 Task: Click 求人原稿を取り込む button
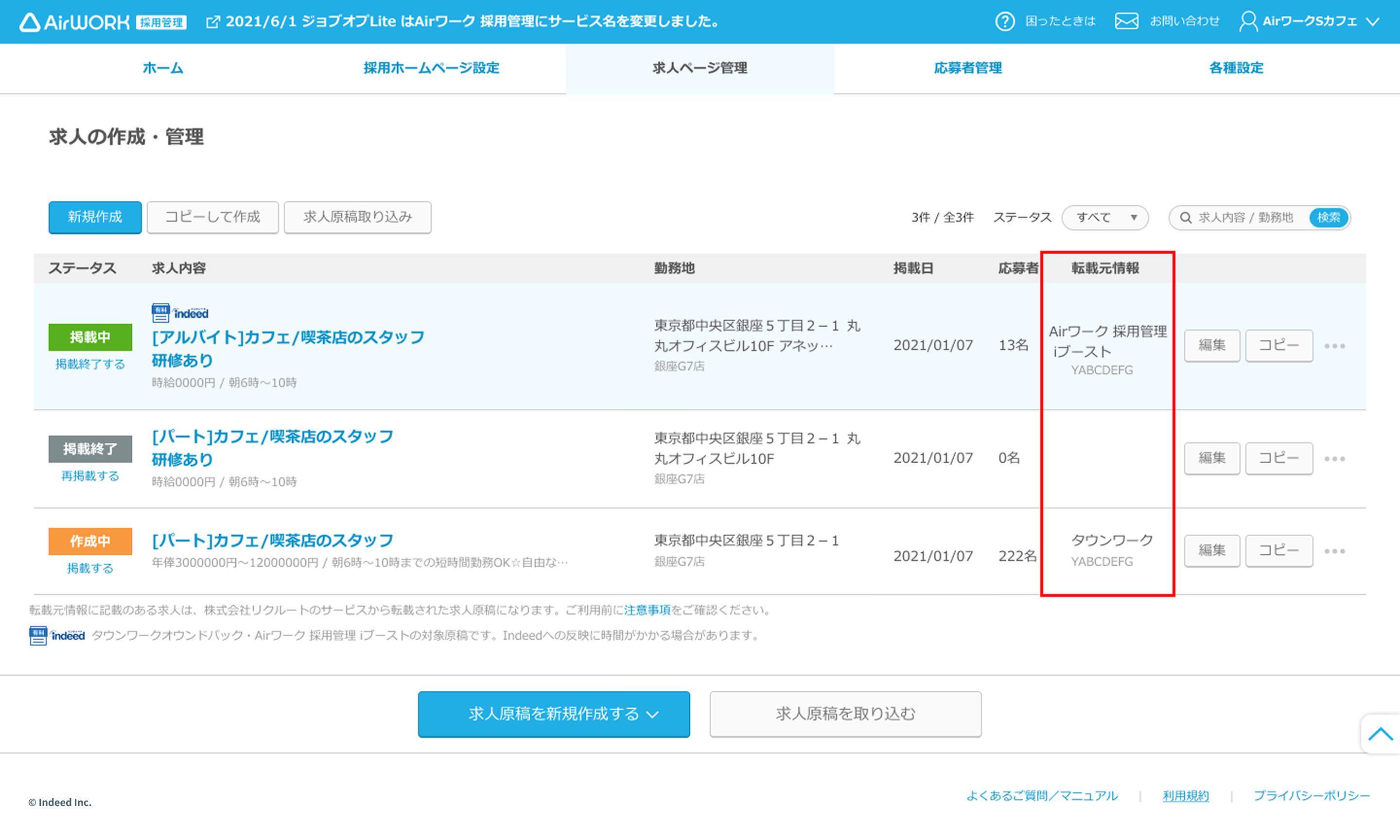coord(845,714)
